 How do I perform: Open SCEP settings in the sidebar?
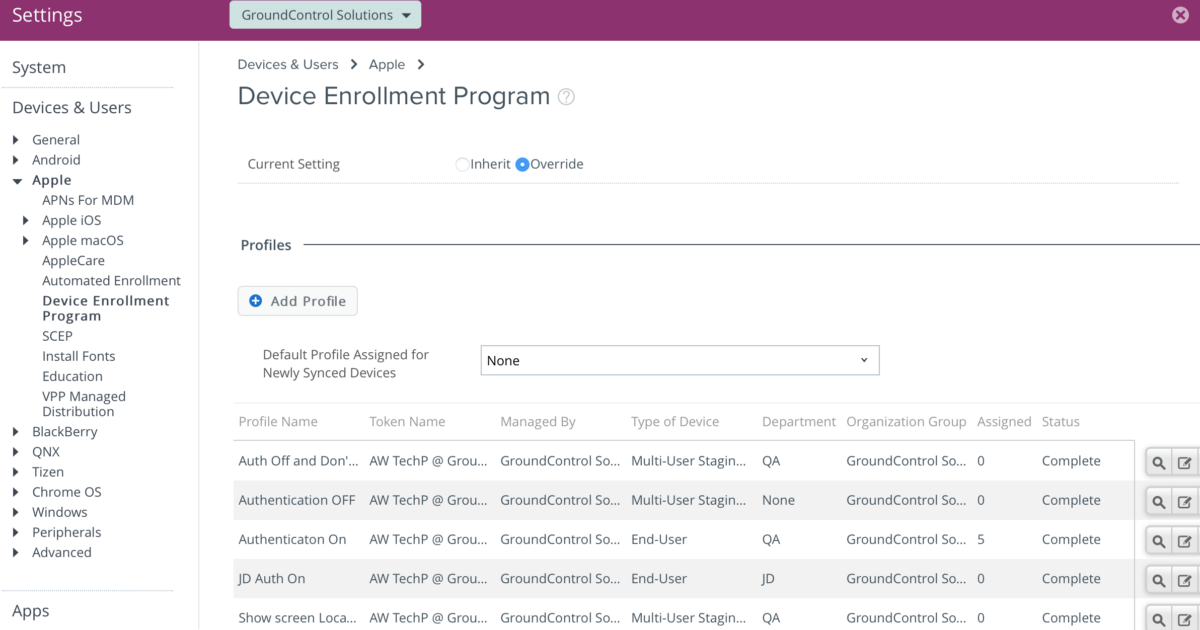pos(57,336)
